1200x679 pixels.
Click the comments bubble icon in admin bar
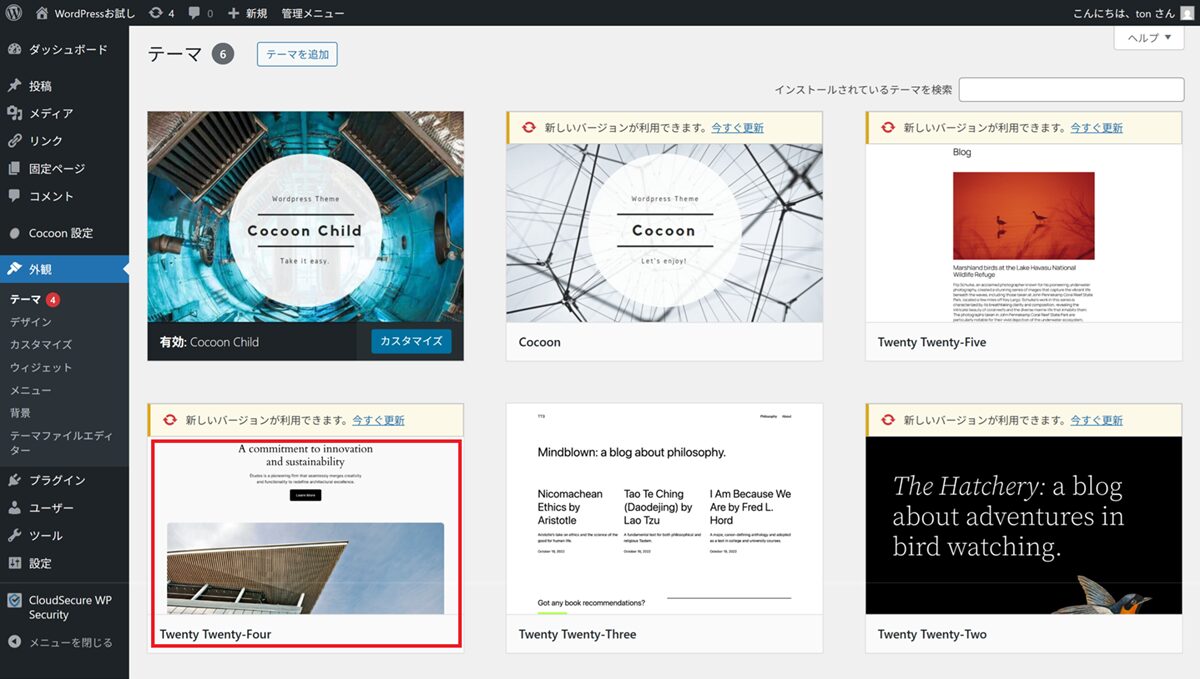(195, 13)
